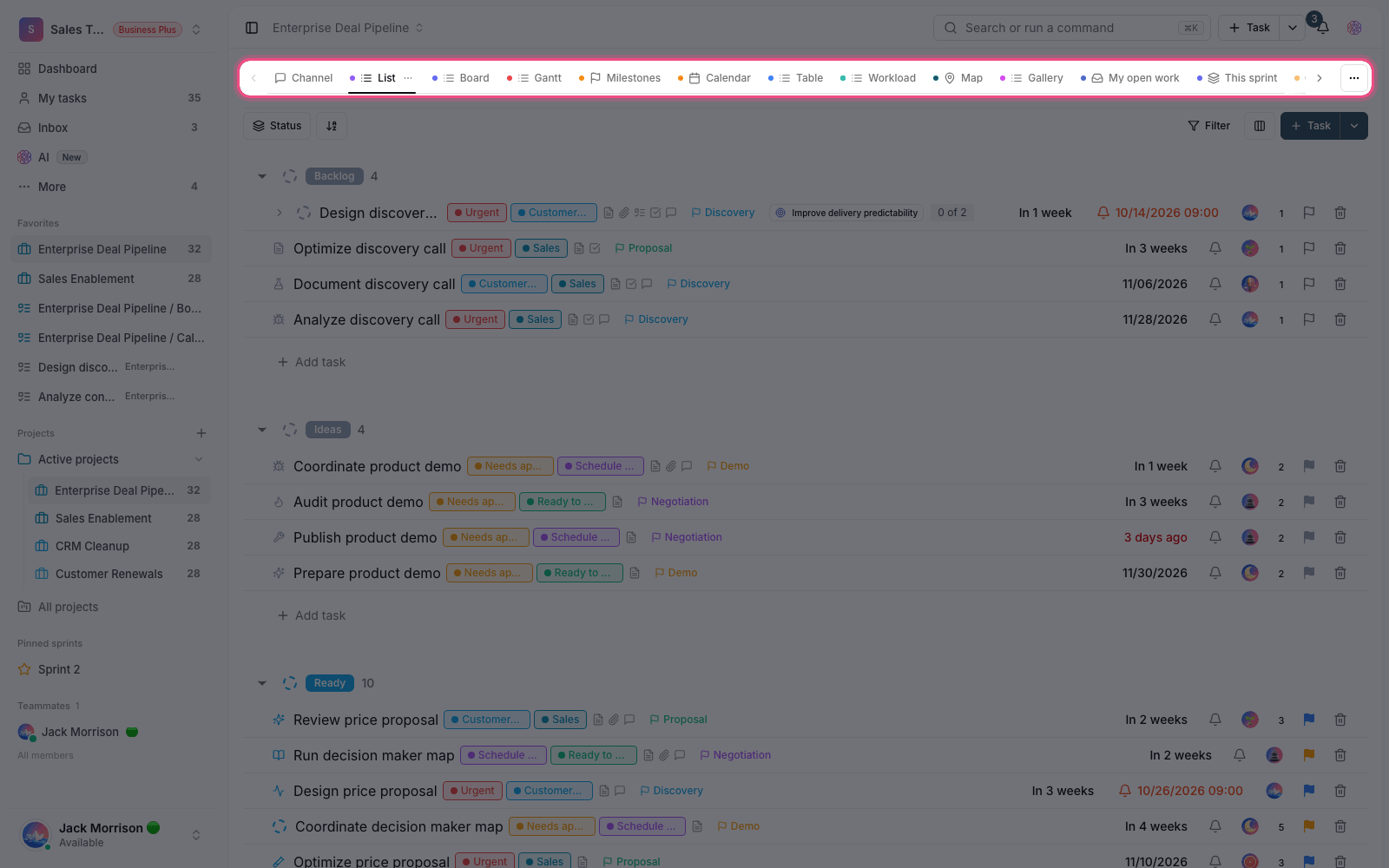Switch to the Board view tab
The width and height of the screenshot is (1389, 868).
[x=461, y=78]
